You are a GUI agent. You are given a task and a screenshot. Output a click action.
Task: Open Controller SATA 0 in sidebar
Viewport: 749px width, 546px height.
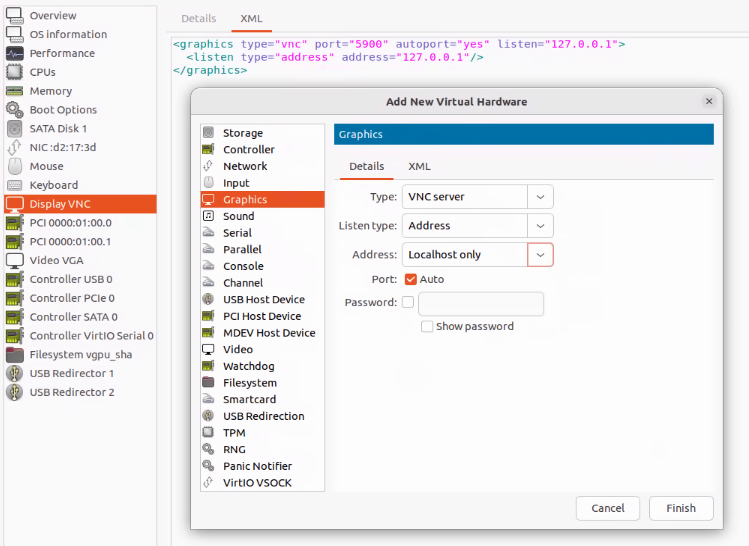click(80, 317)
